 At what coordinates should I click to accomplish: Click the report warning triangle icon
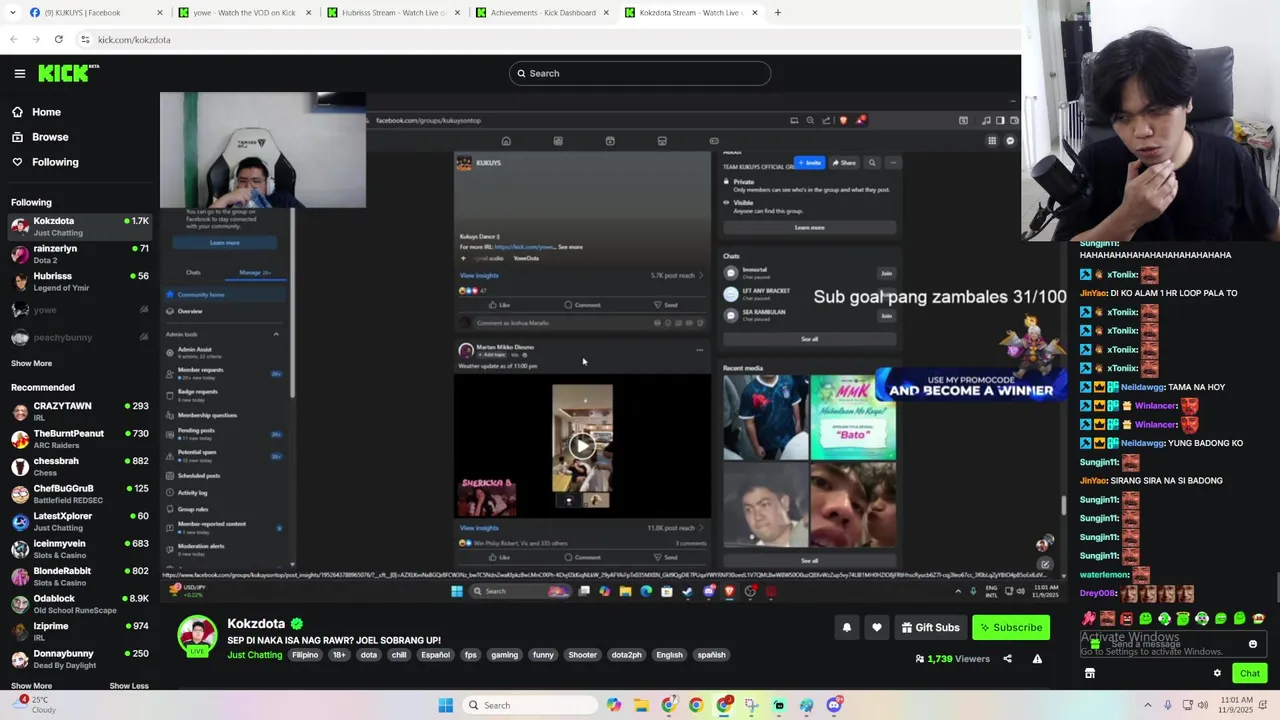(x=1037, y=659)
